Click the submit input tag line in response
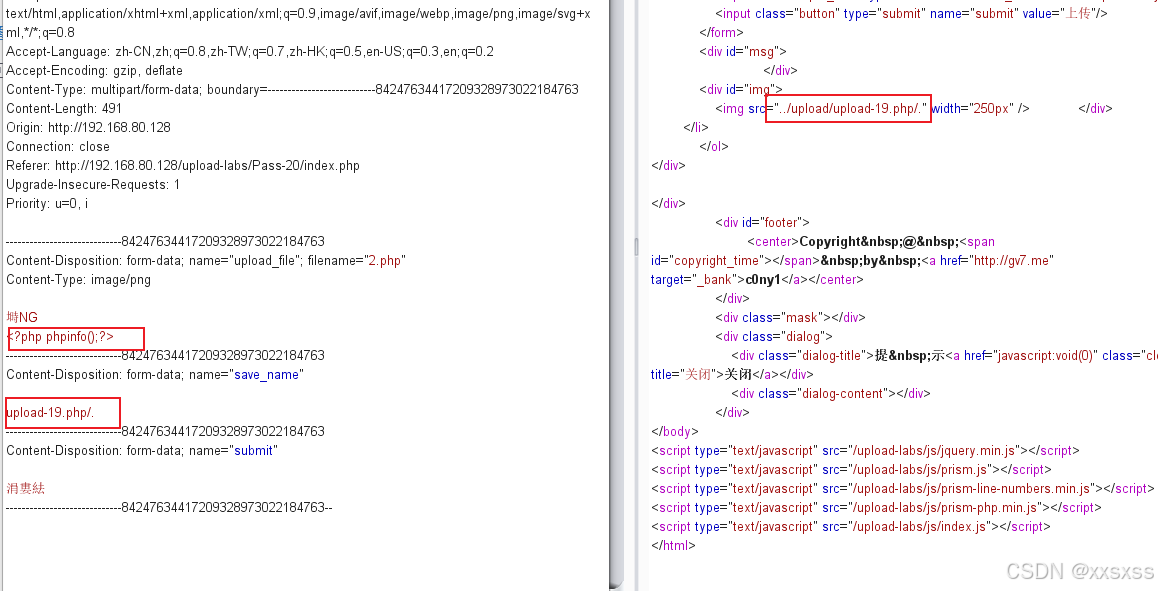Screen dimensions: 1158x591 [911, 13]
